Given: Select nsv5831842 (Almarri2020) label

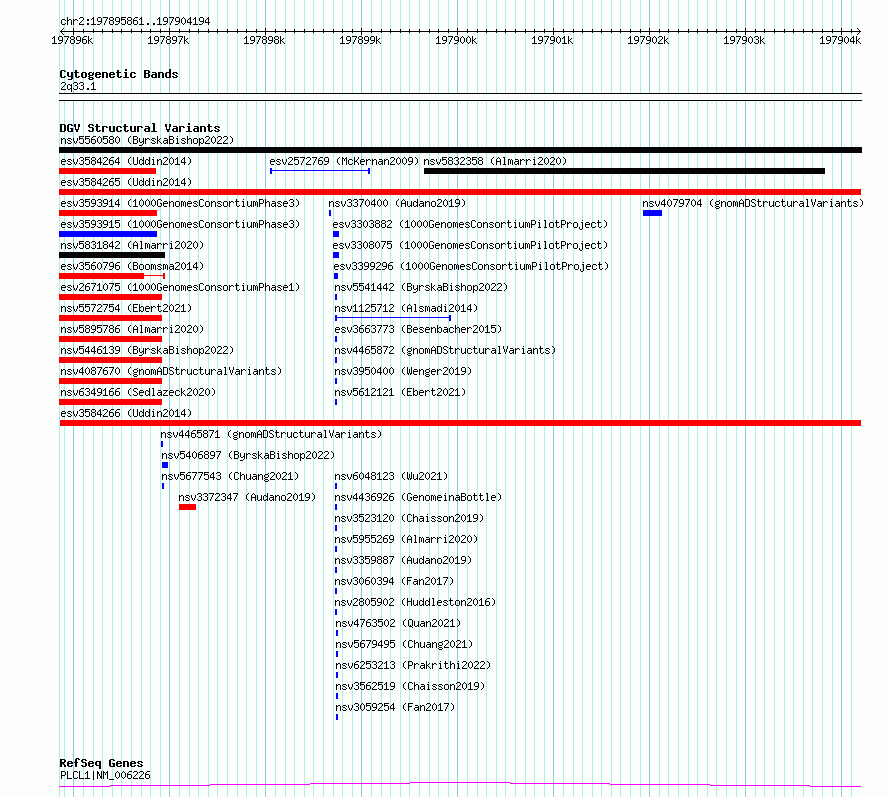Looking at the screenshot, I should click(132, 245).
